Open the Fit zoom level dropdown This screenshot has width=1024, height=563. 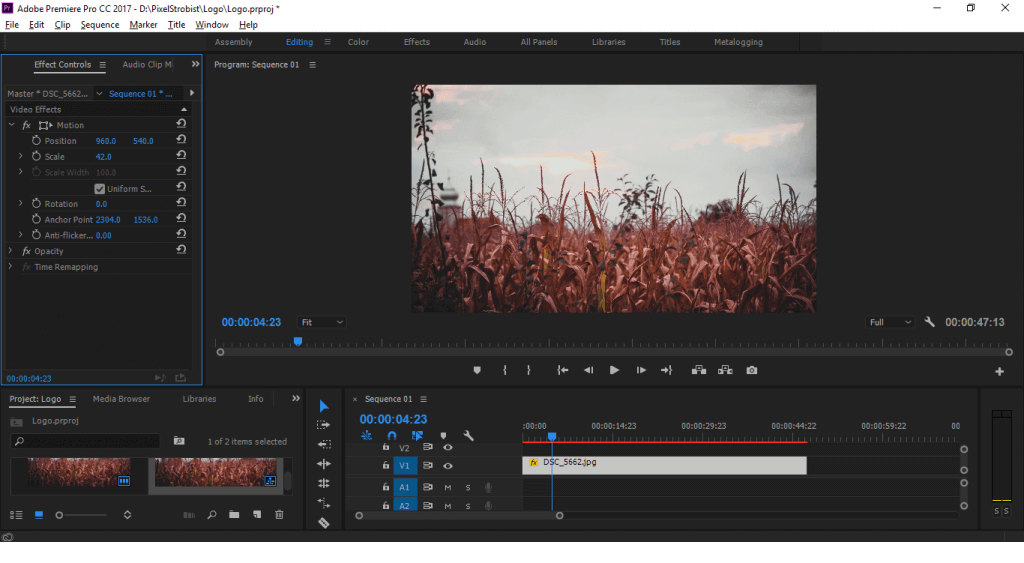click(321, 322)
